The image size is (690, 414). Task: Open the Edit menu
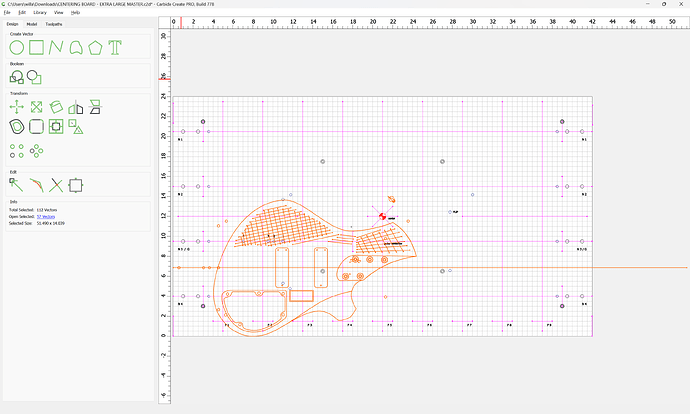point(22,12)
